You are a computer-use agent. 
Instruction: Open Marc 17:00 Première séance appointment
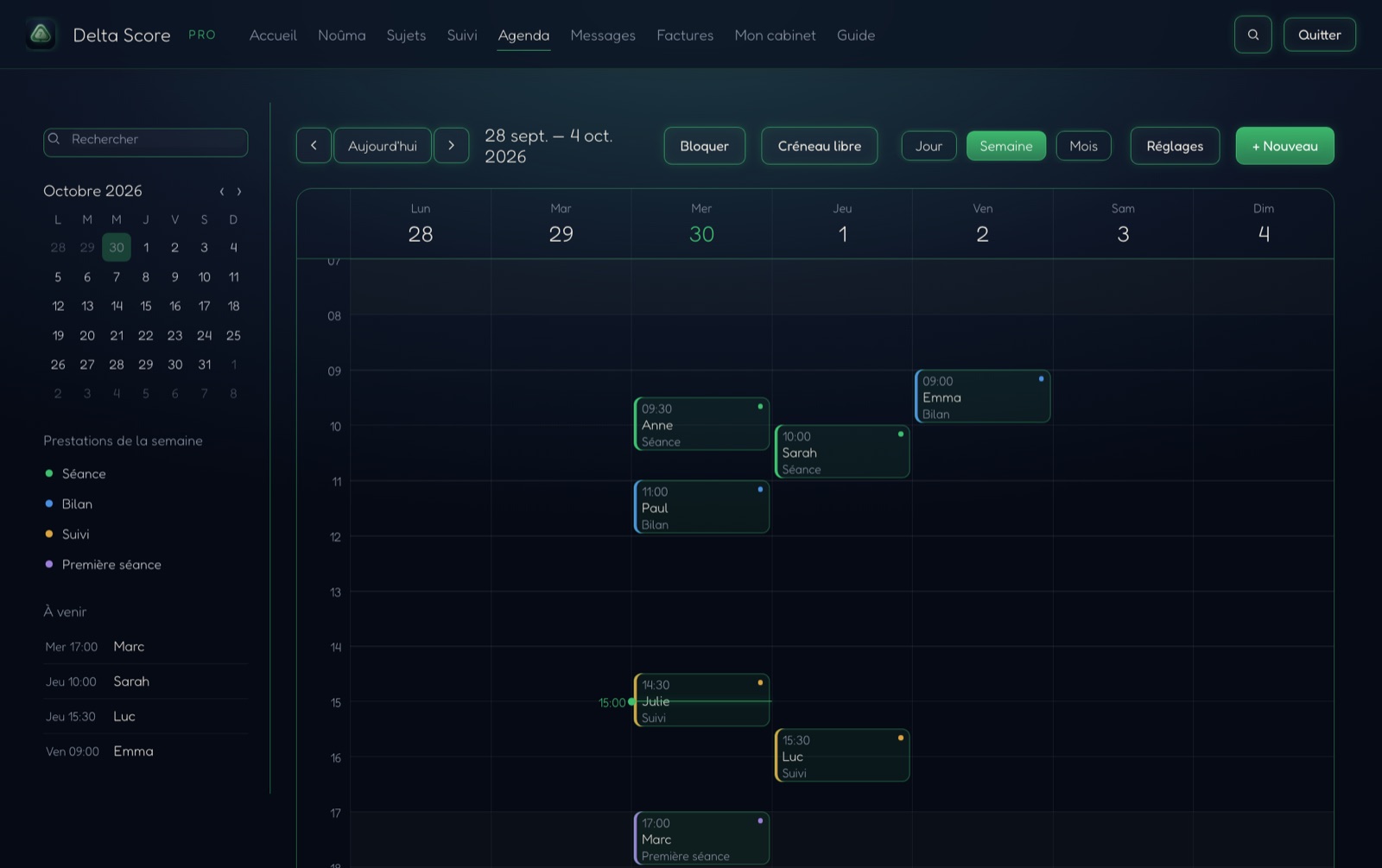pos(701,838)
